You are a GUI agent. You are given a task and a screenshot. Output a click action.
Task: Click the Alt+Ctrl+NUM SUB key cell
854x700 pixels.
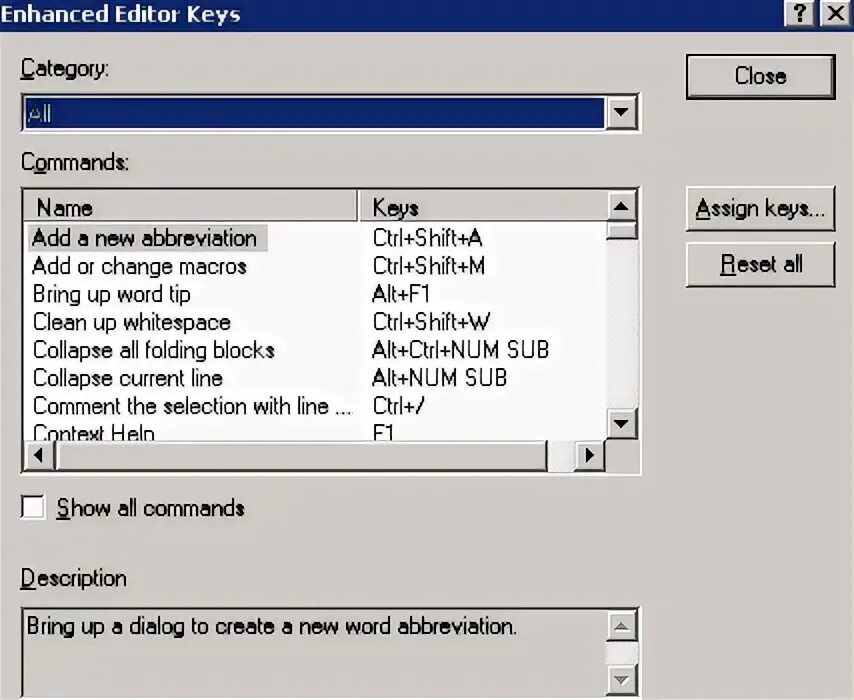click(x=460, y=350)
